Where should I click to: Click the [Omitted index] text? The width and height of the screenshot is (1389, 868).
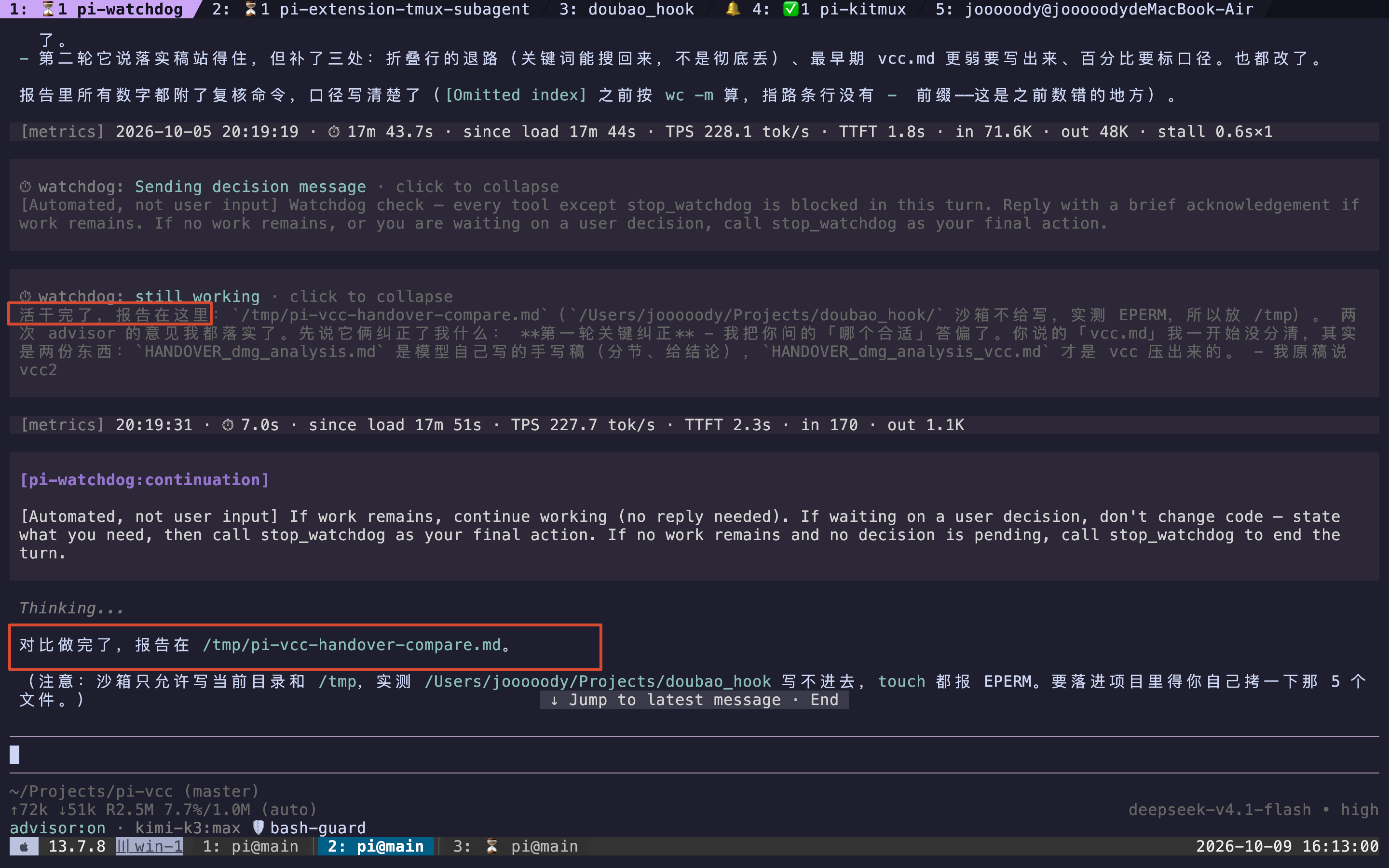click(516, 95)
